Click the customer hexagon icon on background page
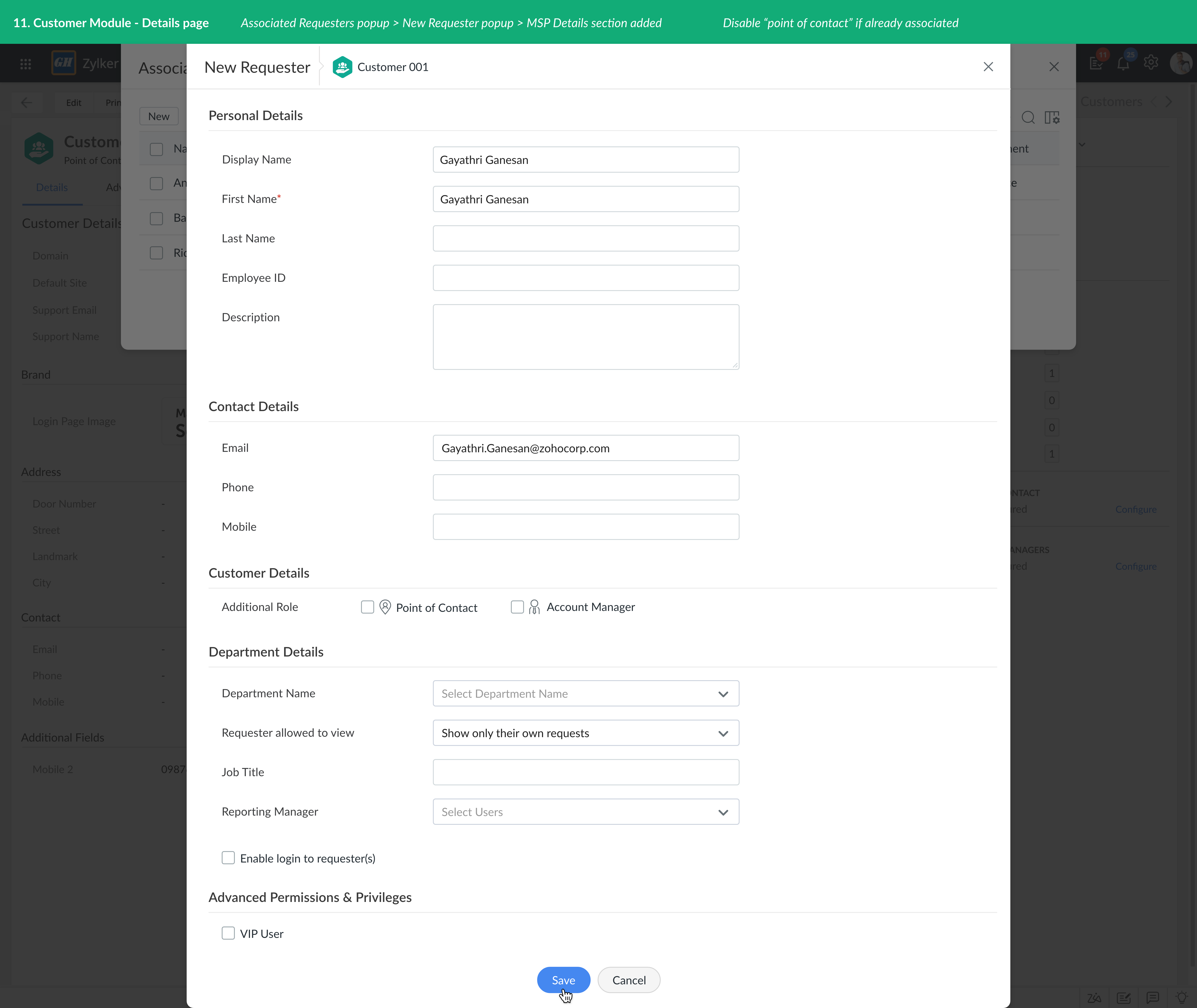 39,149
